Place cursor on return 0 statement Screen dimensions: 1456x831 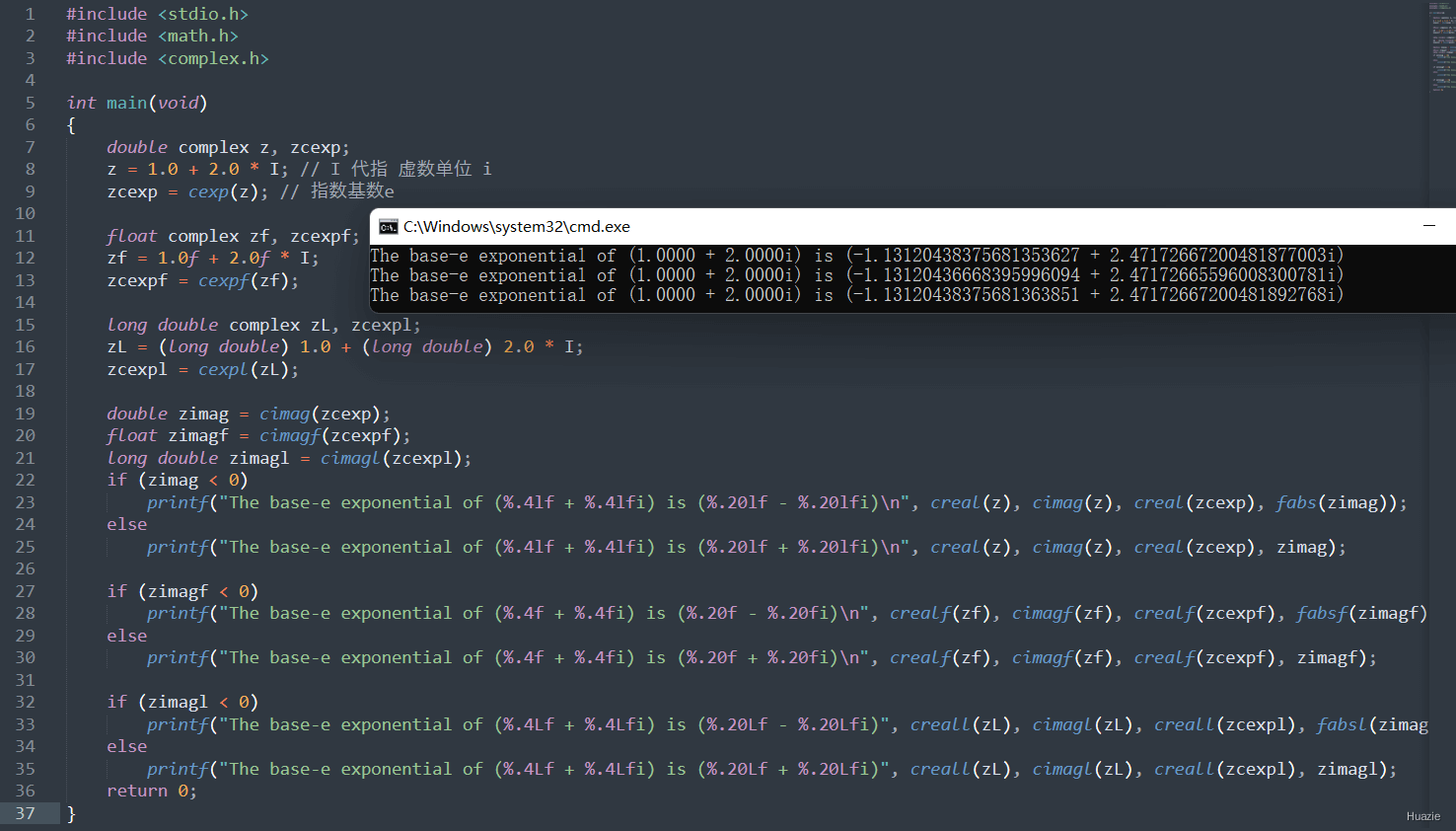pos(152,791)
